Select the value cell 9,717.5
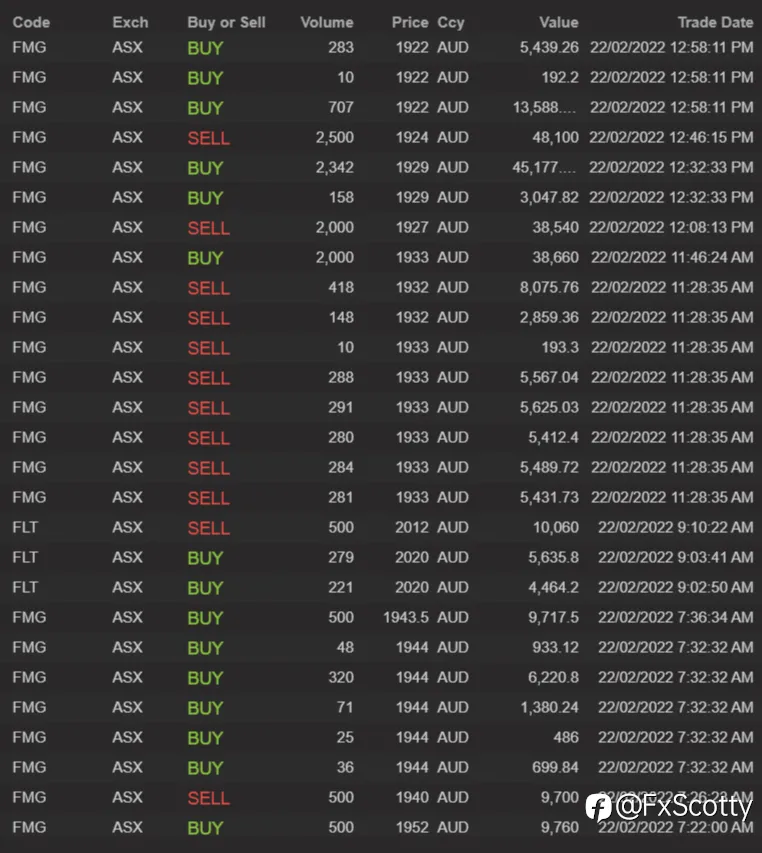 click(553, 617)
